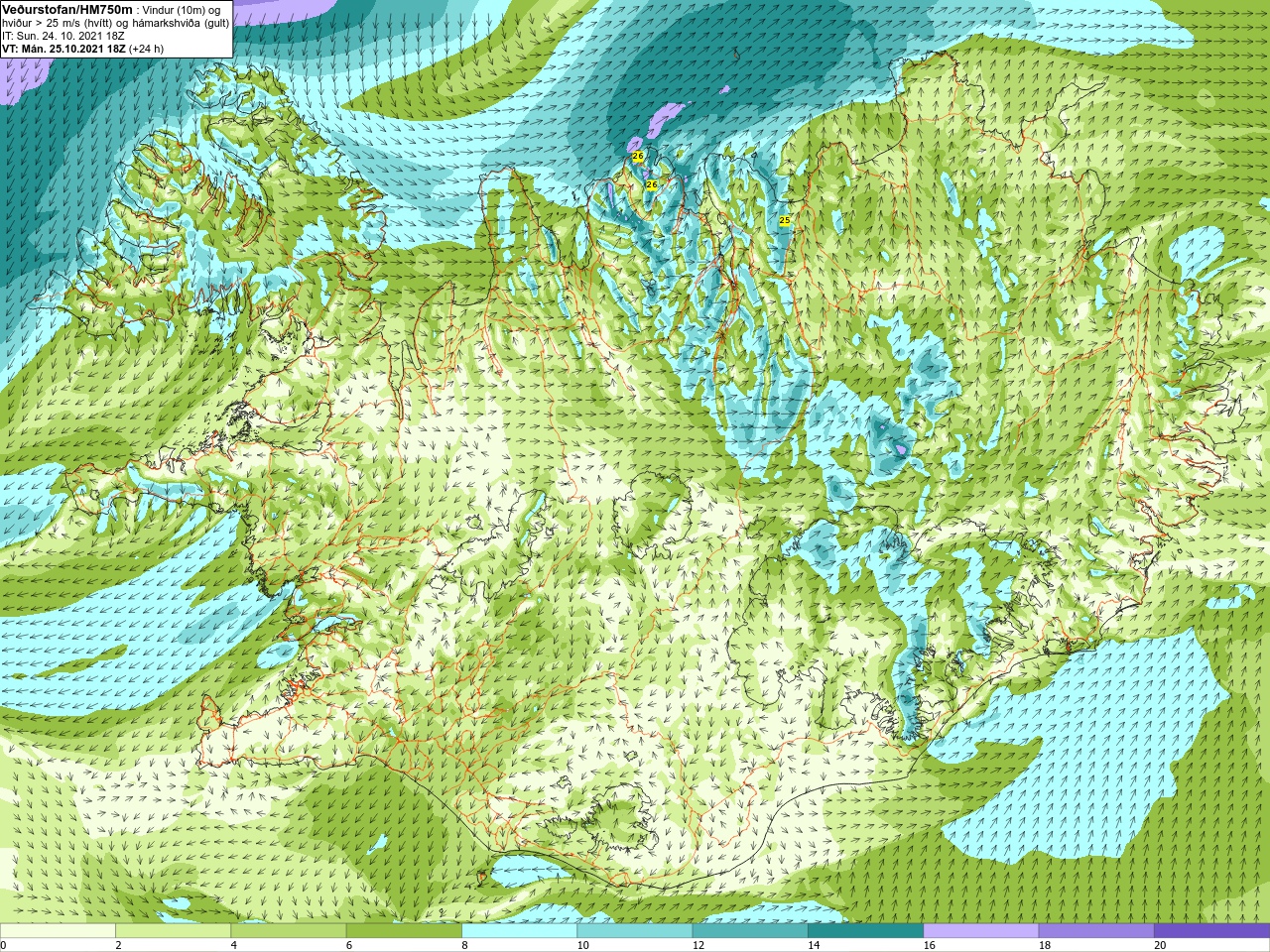This screenshot has width=1270, height=952.
Task: Click the 'hviður > 25 m/s' description line
Action: [115, 23]
